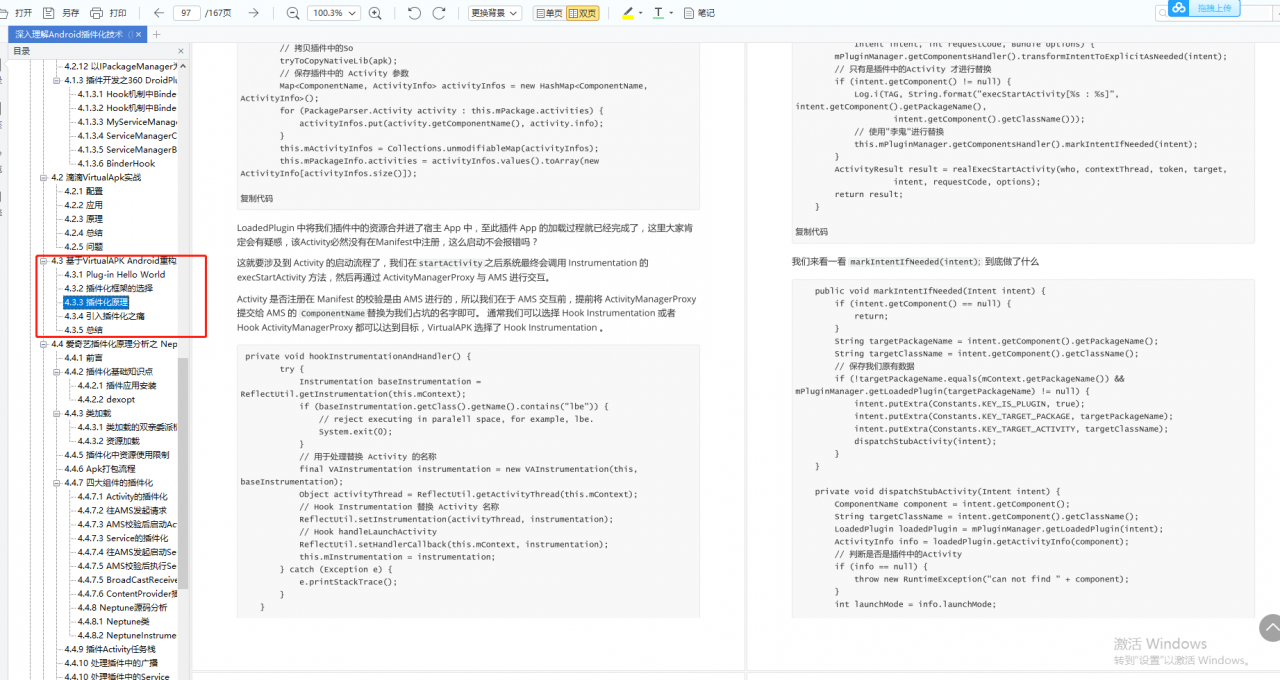
Task: Go to previous page arrow
Action: 160,13
